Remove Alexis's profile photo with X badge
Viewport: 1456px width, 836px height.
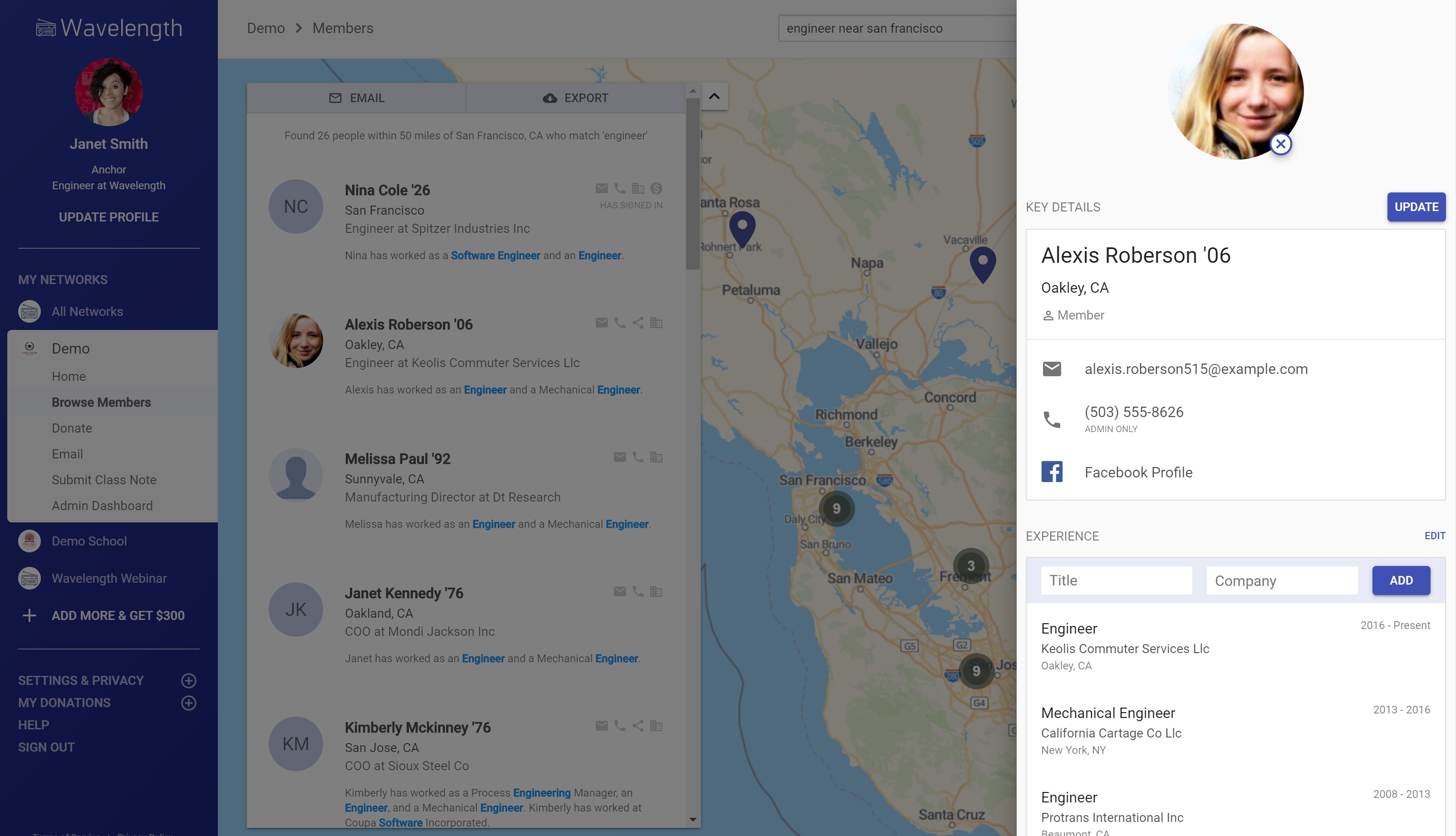(x=1281, y=144)
